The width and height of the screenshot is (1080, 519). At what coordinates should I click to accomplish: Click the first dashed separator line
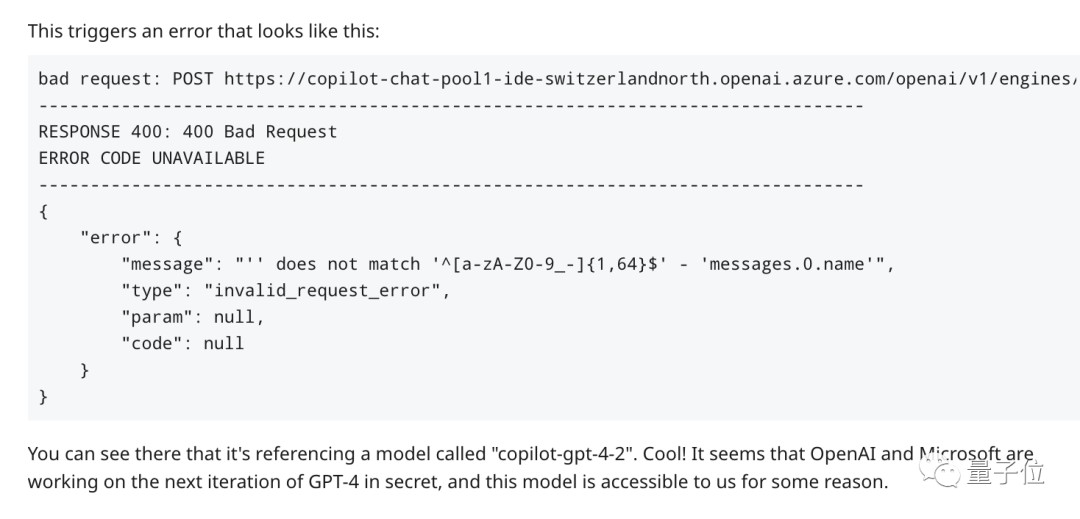pos(450,105)
